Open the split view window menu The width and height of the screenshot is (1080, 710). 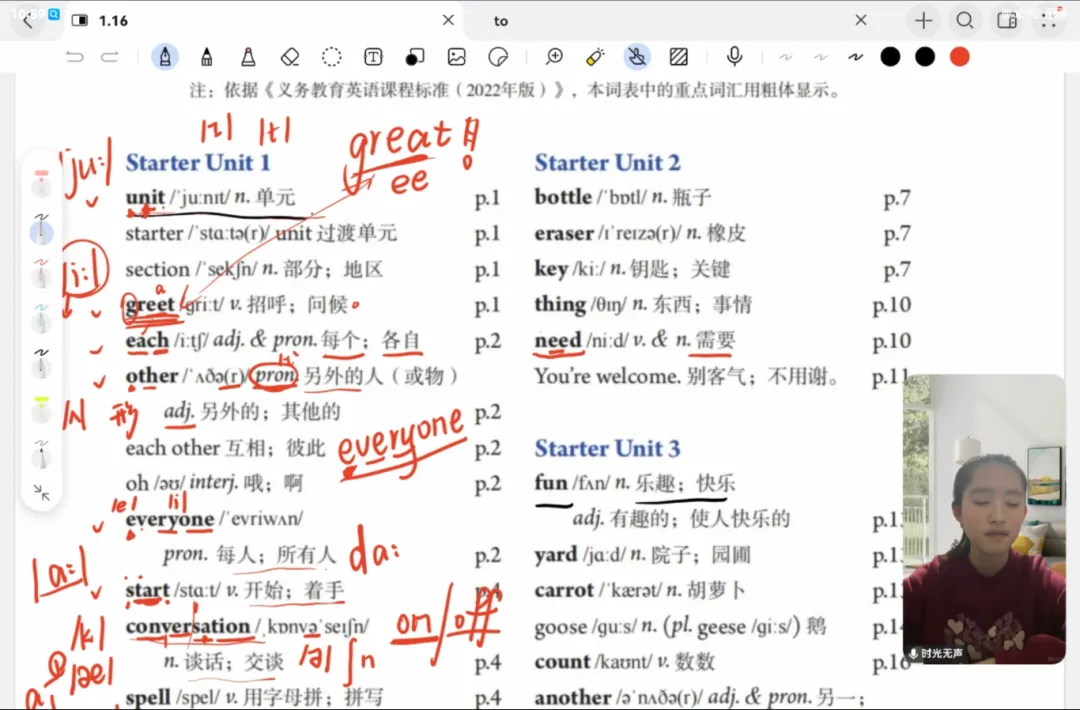pyautogui.click(x=1007, y=20)
